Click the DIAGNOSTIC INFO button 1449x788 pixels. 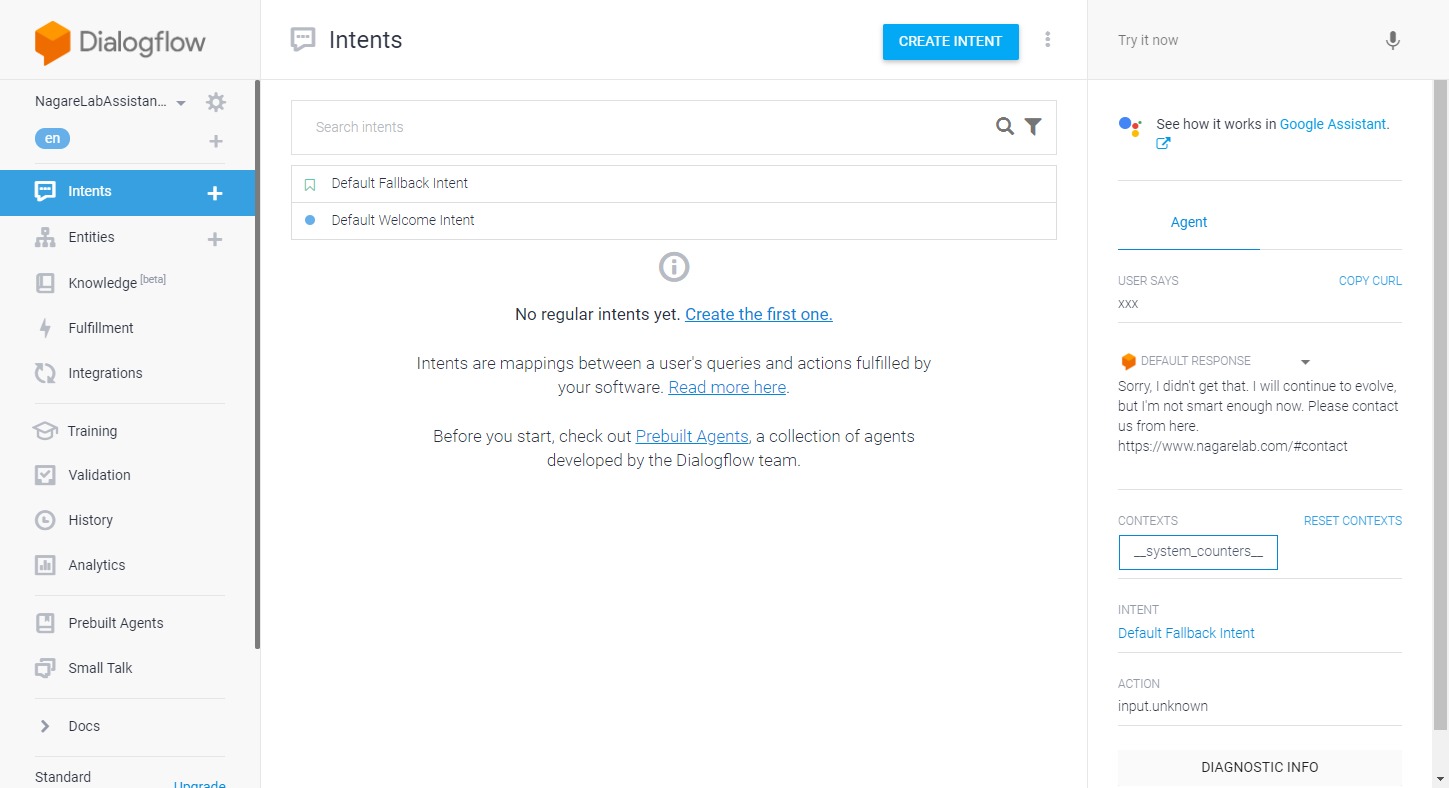(x=1259, y=768)
